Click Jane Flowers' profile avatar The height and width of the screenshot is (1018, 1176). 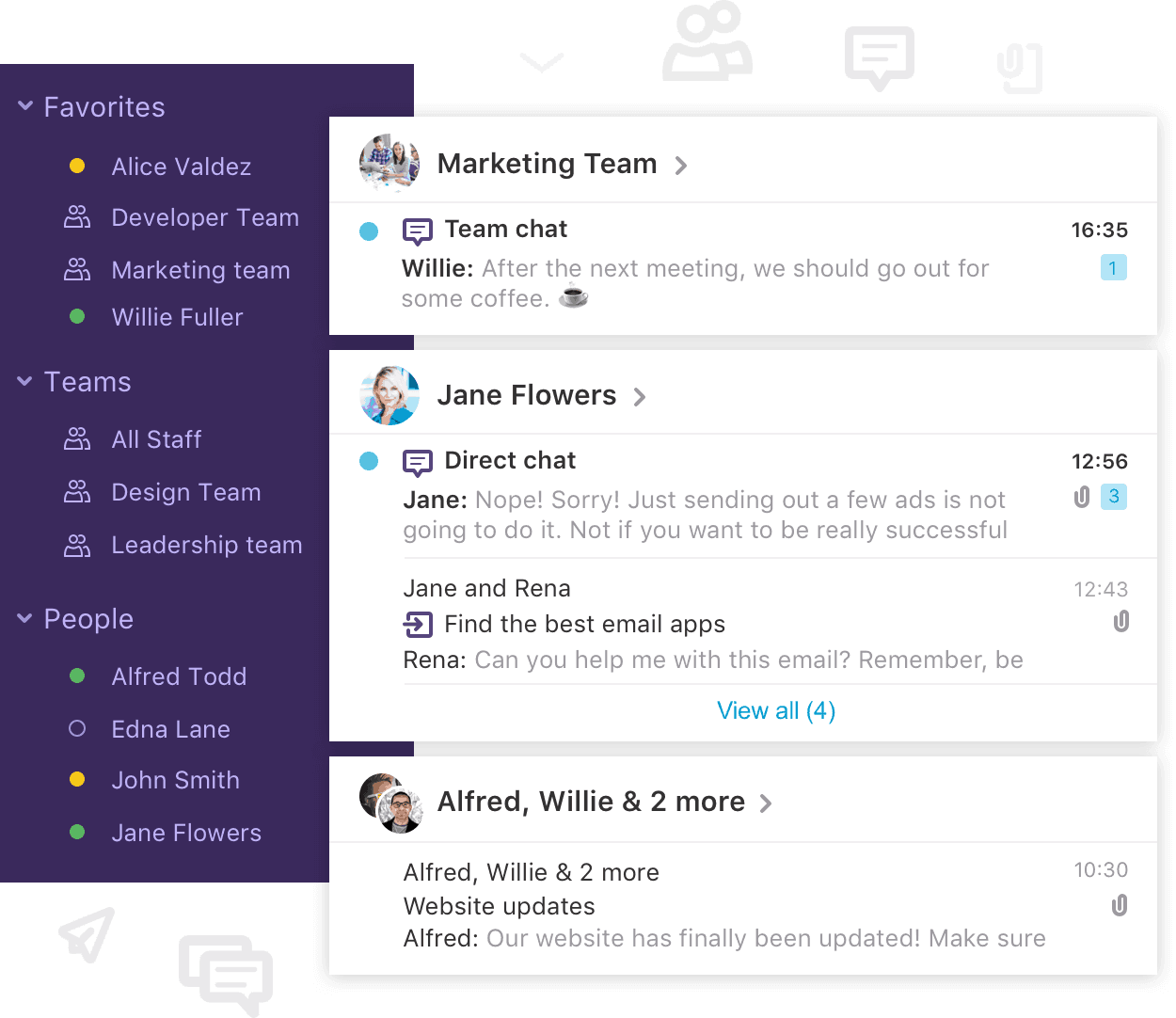[389, 395]
